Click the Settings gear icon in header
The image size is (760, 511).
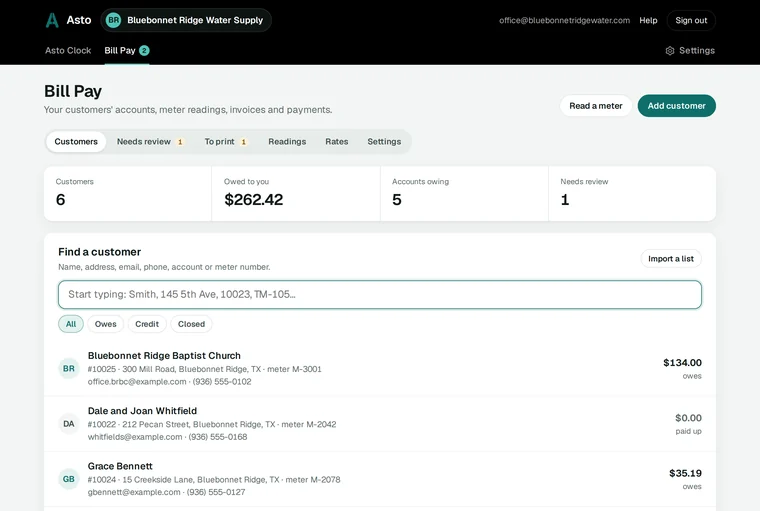point(670,50)
